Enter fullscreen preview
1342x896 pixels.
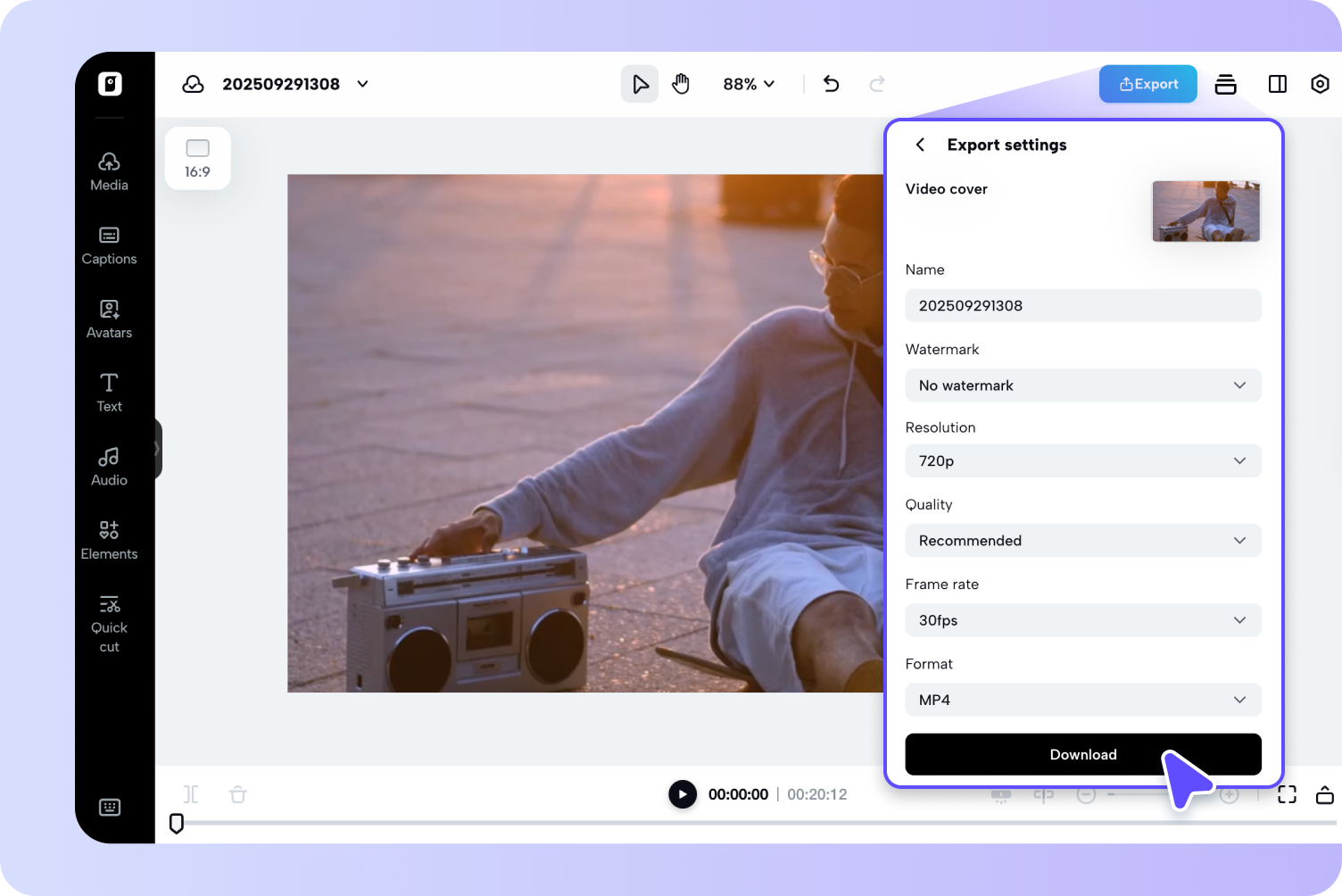point(1287,794)
